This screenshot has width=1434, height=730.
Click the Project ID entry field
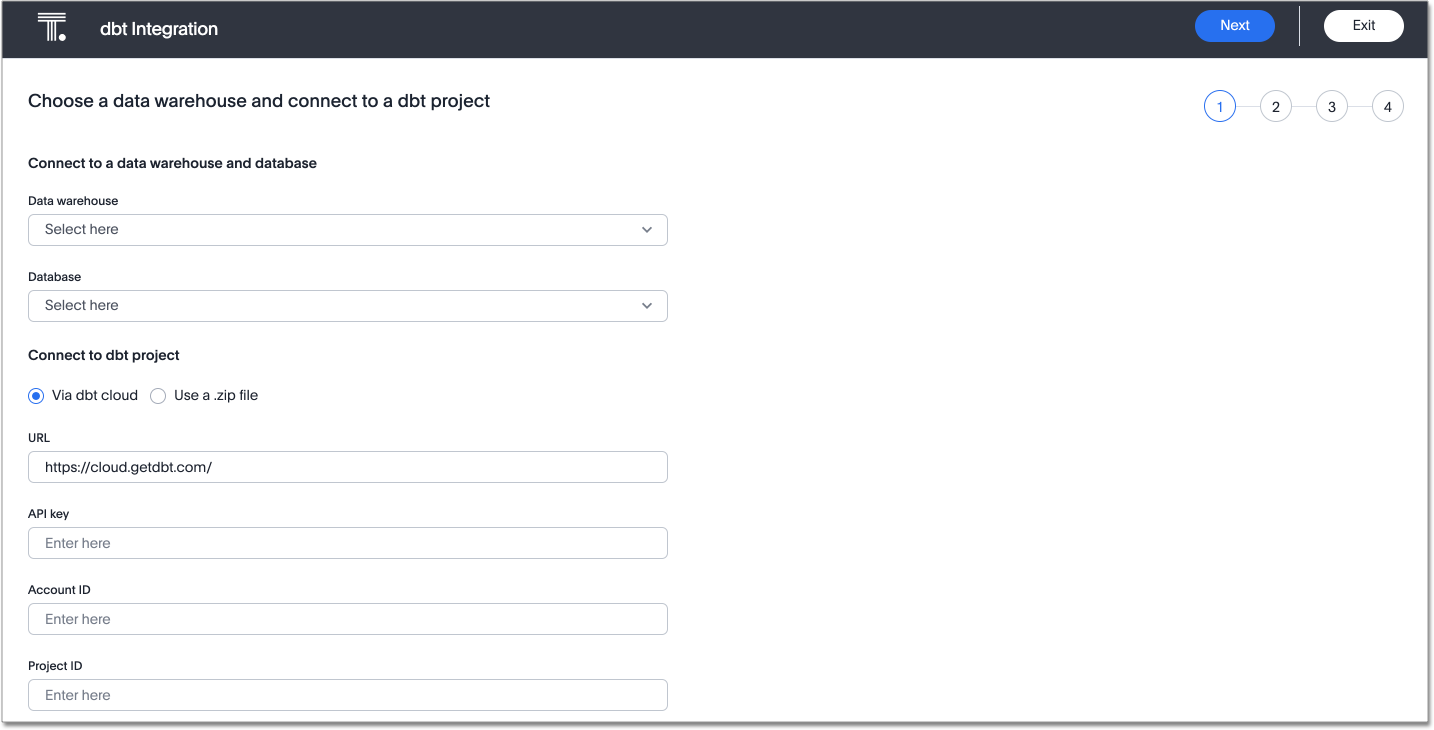tap(347, 694)
